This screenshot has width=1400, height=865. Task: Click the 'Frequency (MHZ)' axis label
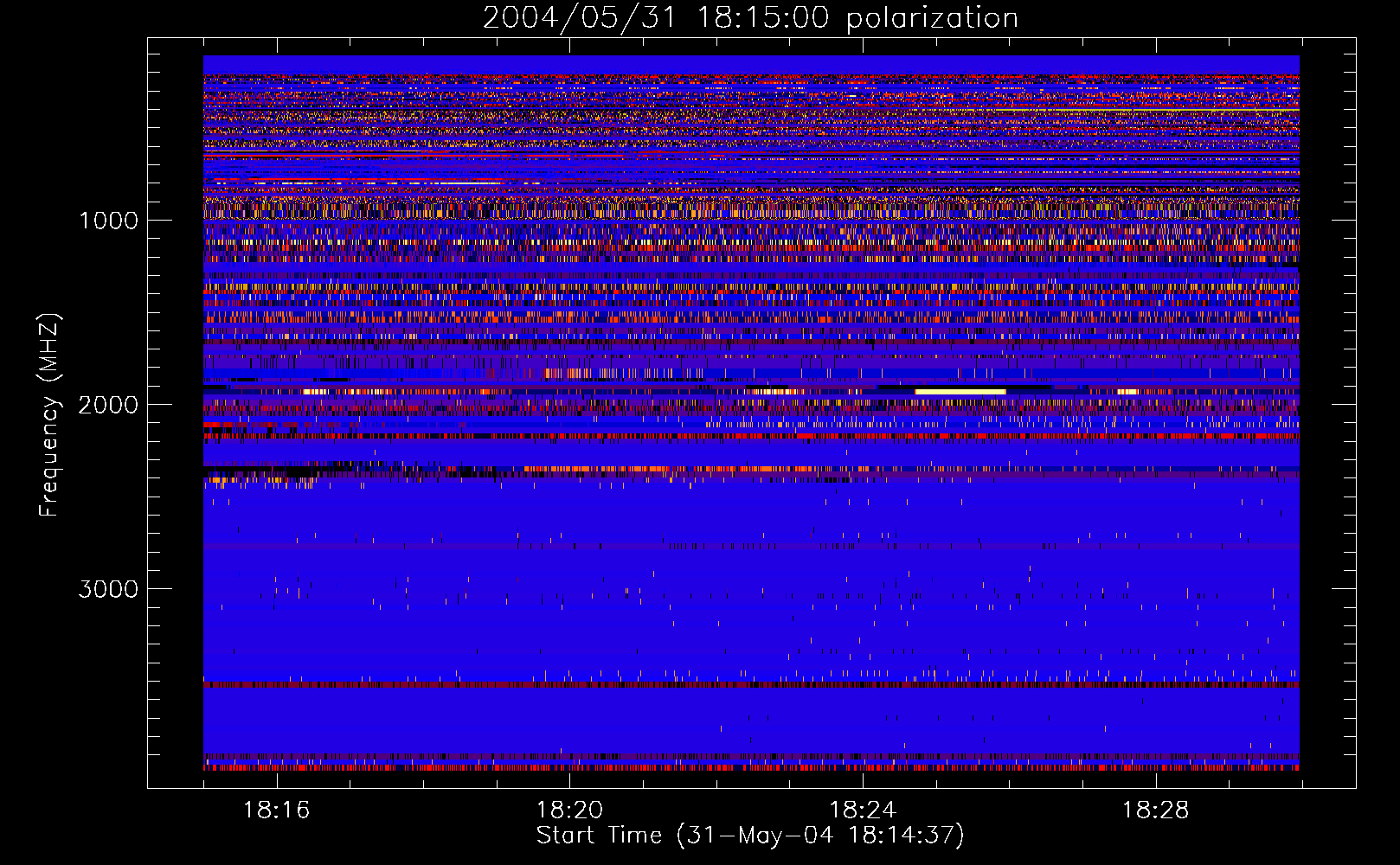(49, 415)
